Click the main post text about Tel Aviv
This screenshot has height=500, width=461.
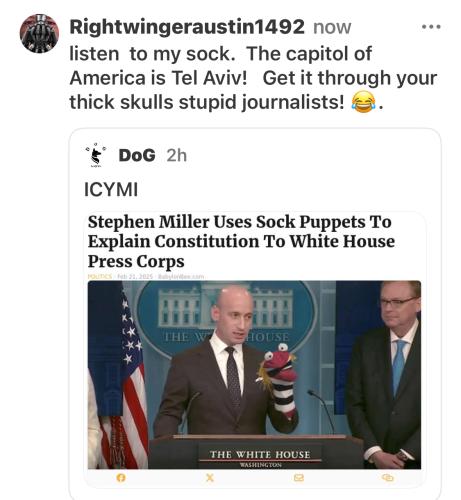253,78
